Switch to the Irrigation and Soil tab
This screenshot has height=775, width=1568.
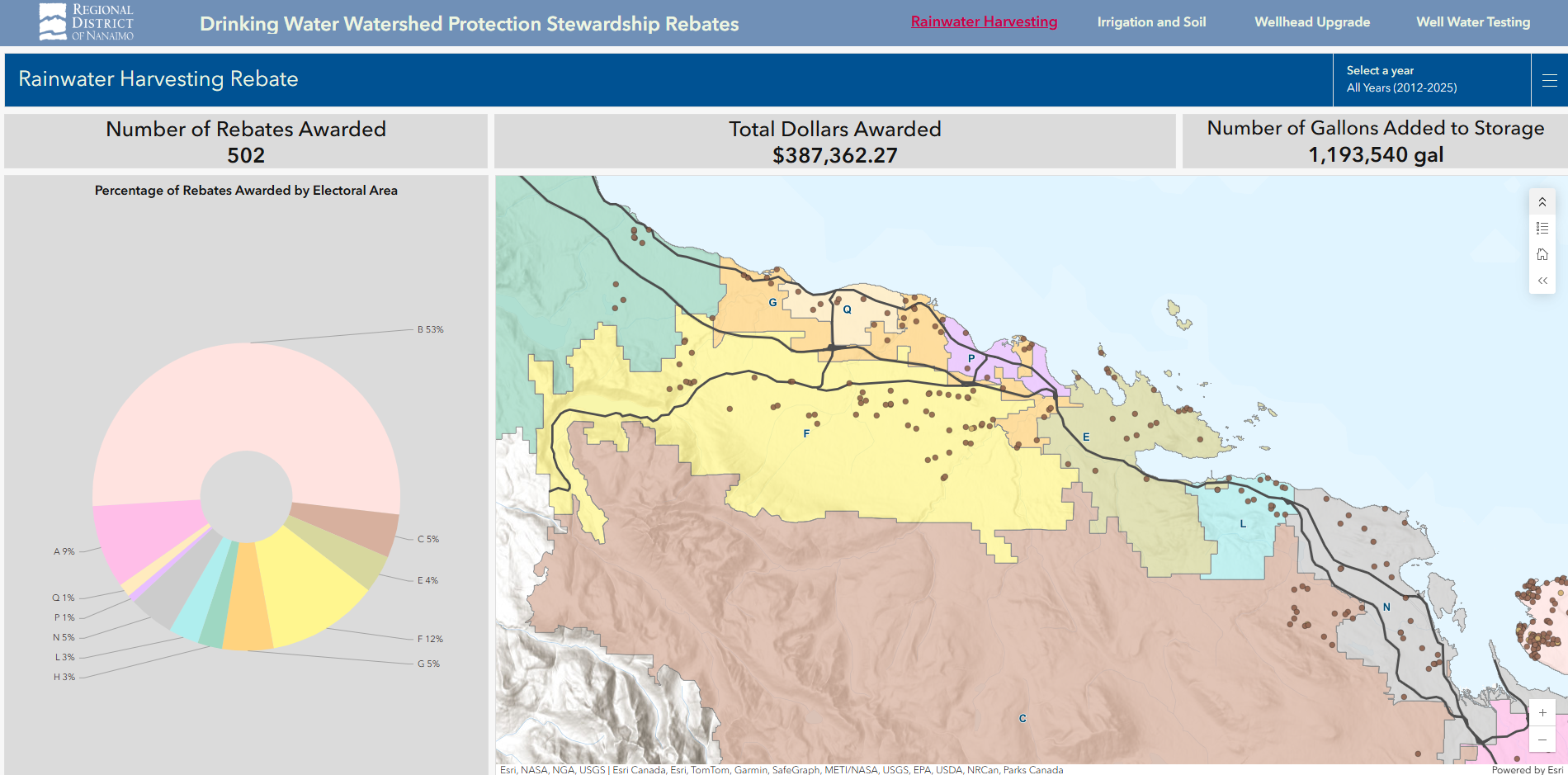click(x=1150, y=22)
